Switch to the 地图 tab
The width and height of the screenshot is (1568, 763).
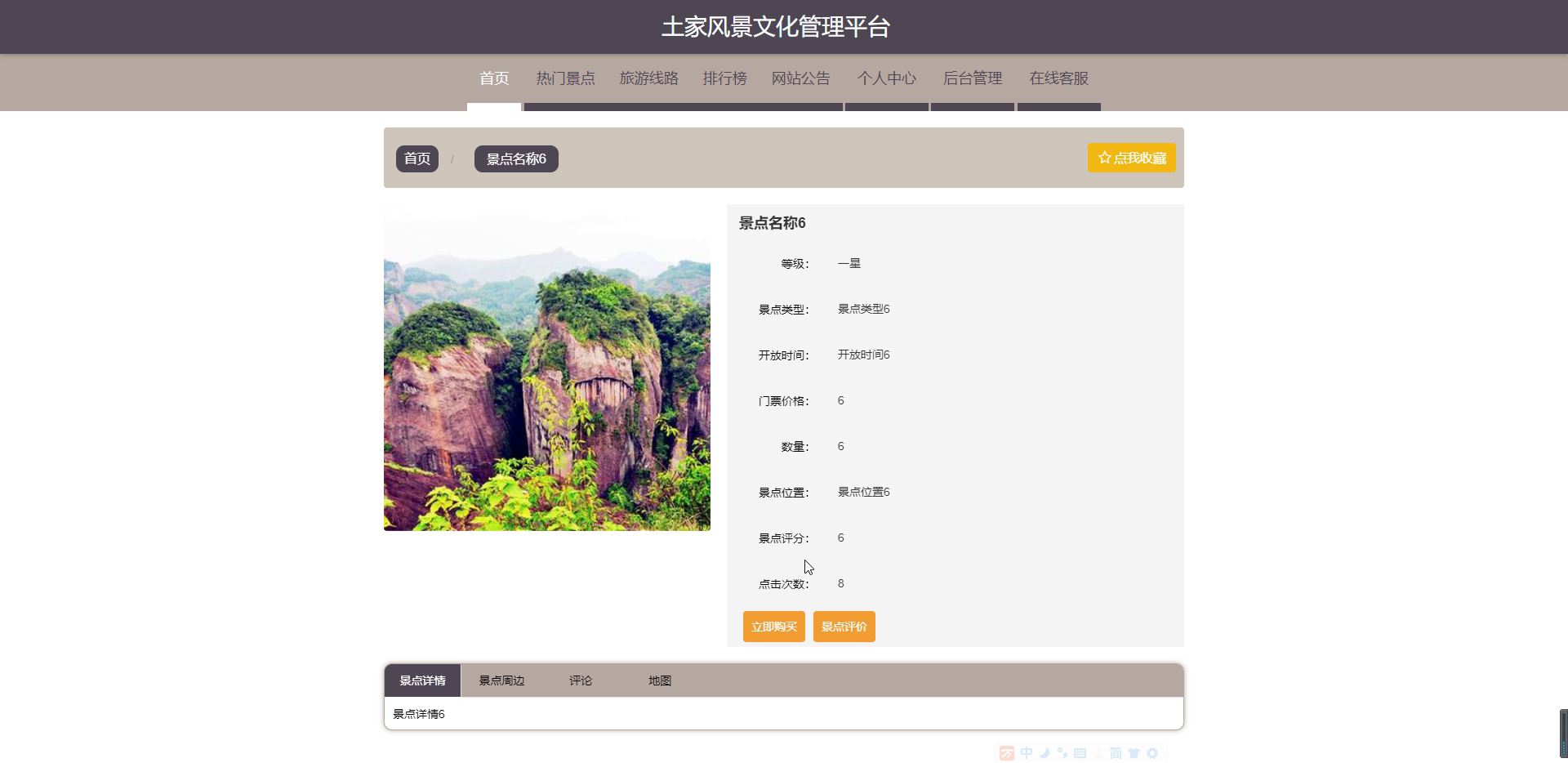point(660,680)
